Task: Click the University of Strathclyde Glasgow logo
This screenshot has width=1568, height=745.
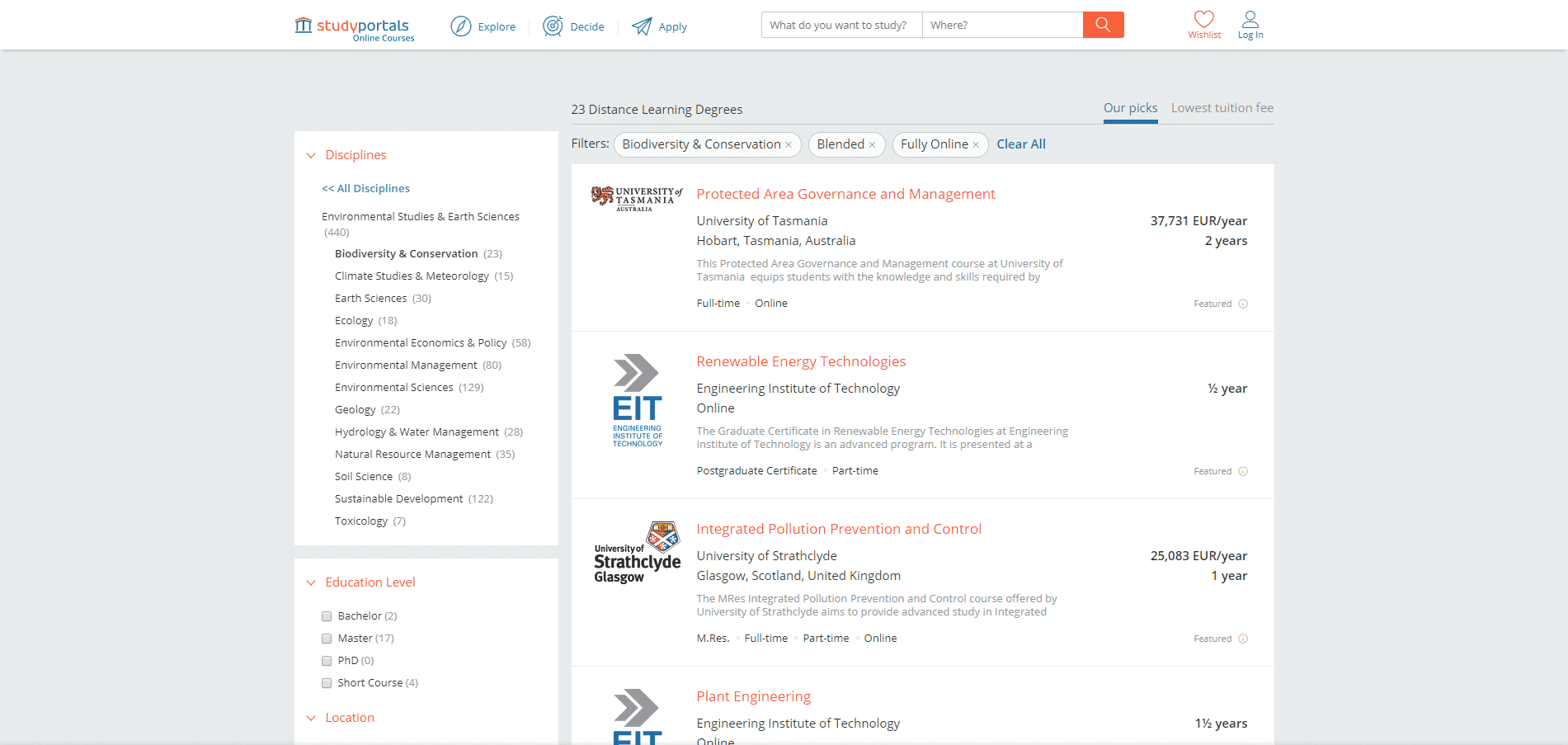Action: [637, 552]
